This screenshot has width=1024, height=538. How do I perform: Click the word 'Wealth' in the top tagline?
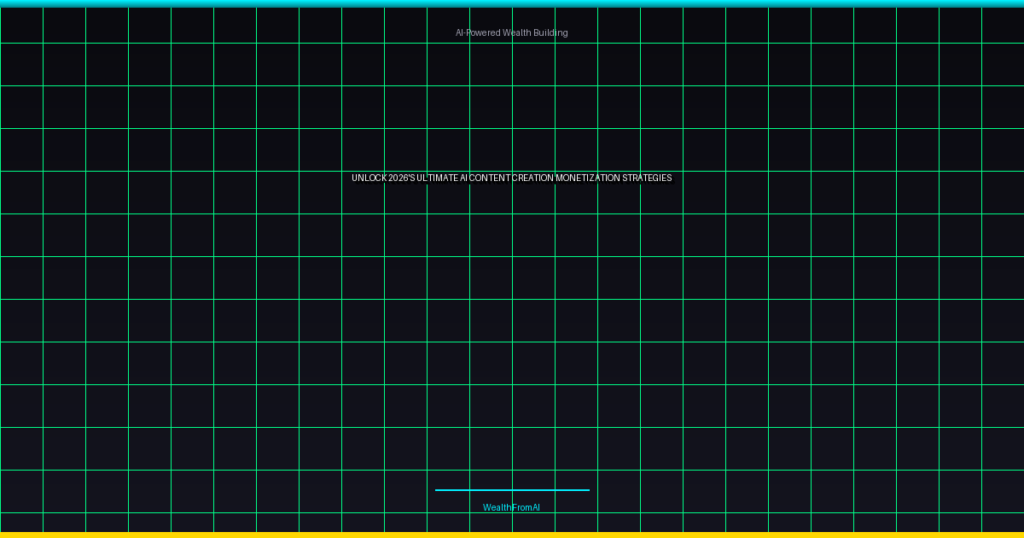tap(517, 33)
